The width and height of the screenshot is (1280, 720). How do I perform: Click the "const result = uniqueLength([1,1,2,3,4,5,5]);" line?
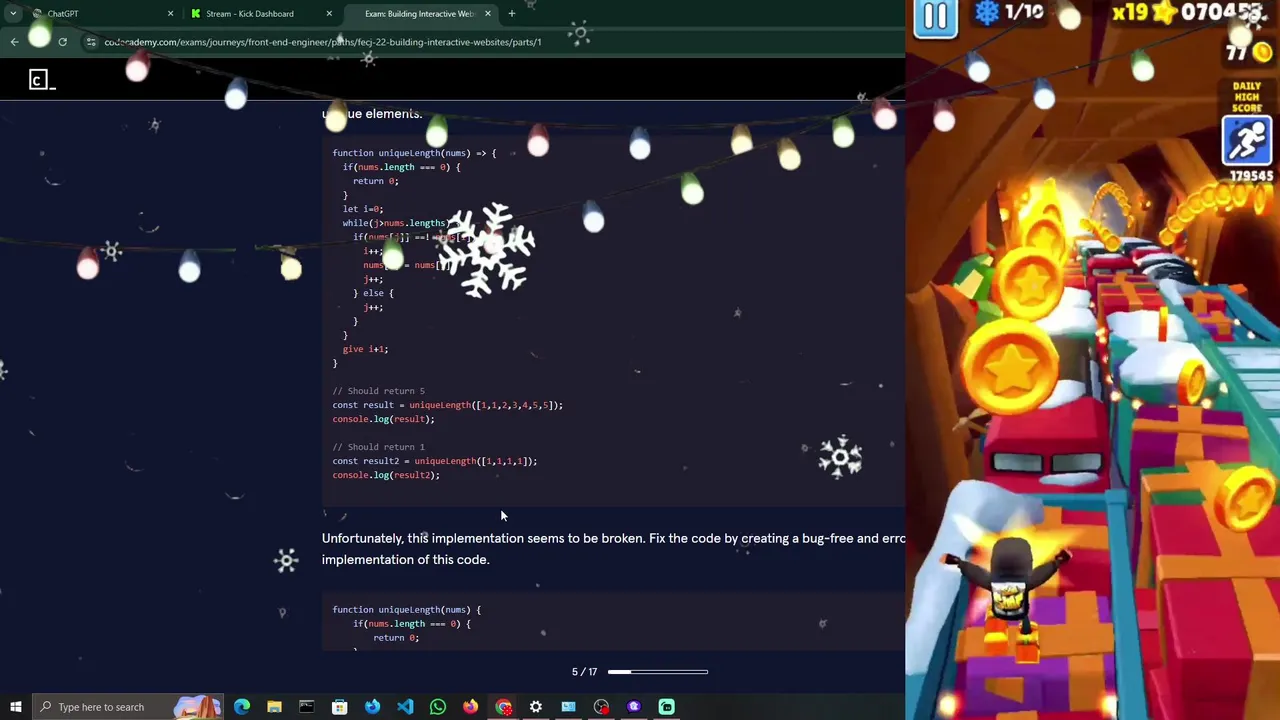448,405
